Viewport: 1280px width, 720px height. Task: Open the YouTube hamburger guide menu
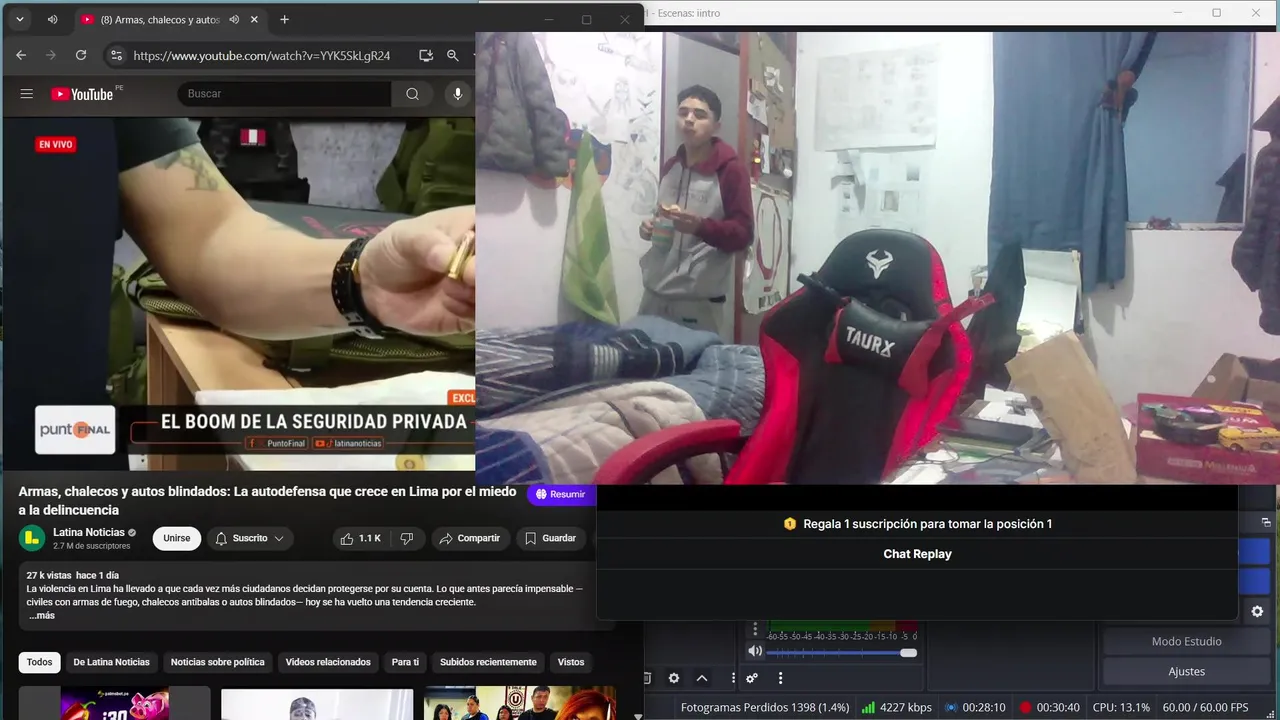click(27, 94)
